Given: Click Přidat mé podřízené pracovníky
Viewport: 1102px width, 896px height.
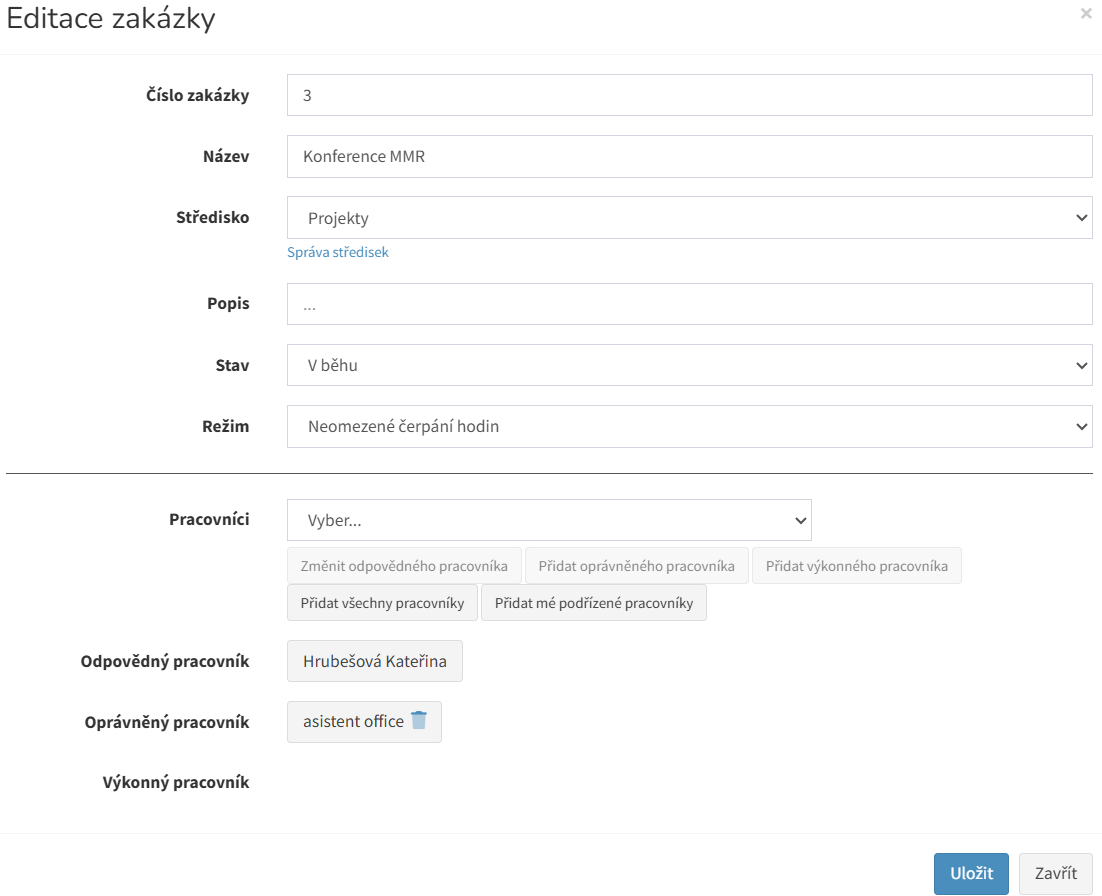Looking at the screenshot, I should (594, 603).
